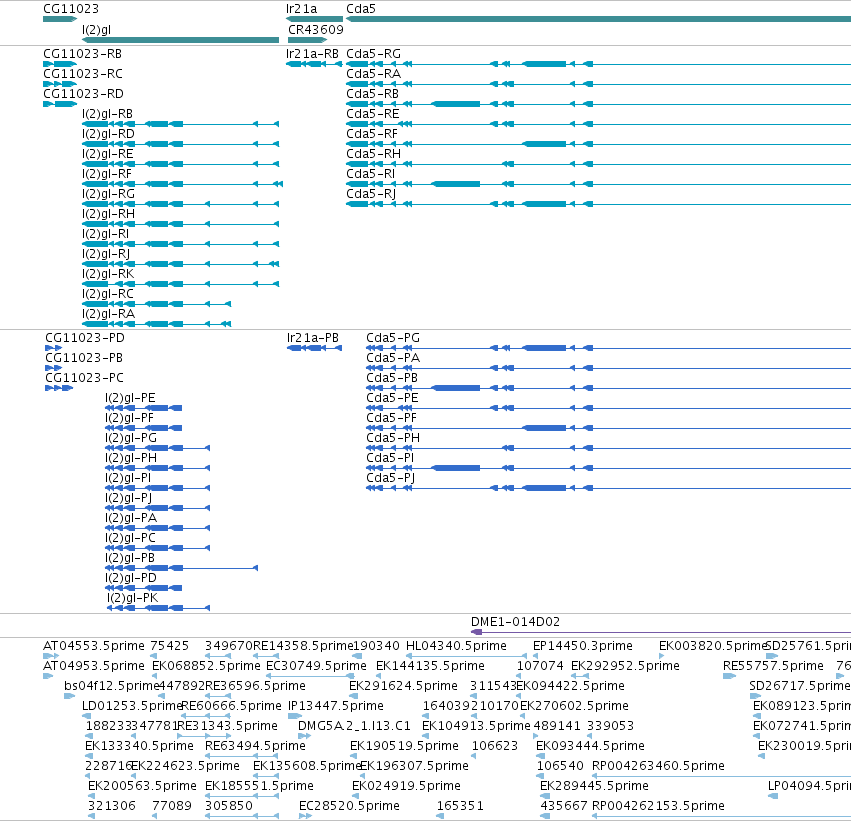Click the l(2)gl-PB protein label
Image resolution: width=851 pixels, height=821 pixels.
pos(130,558)
